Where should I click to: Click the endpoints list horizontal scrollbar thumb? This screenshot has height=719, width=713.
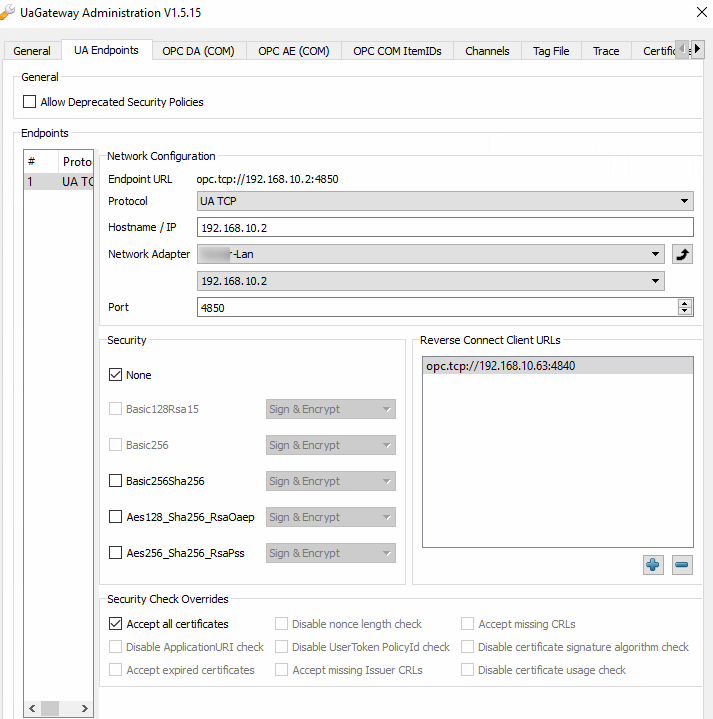pyautogui.click(x=50, y=708)
